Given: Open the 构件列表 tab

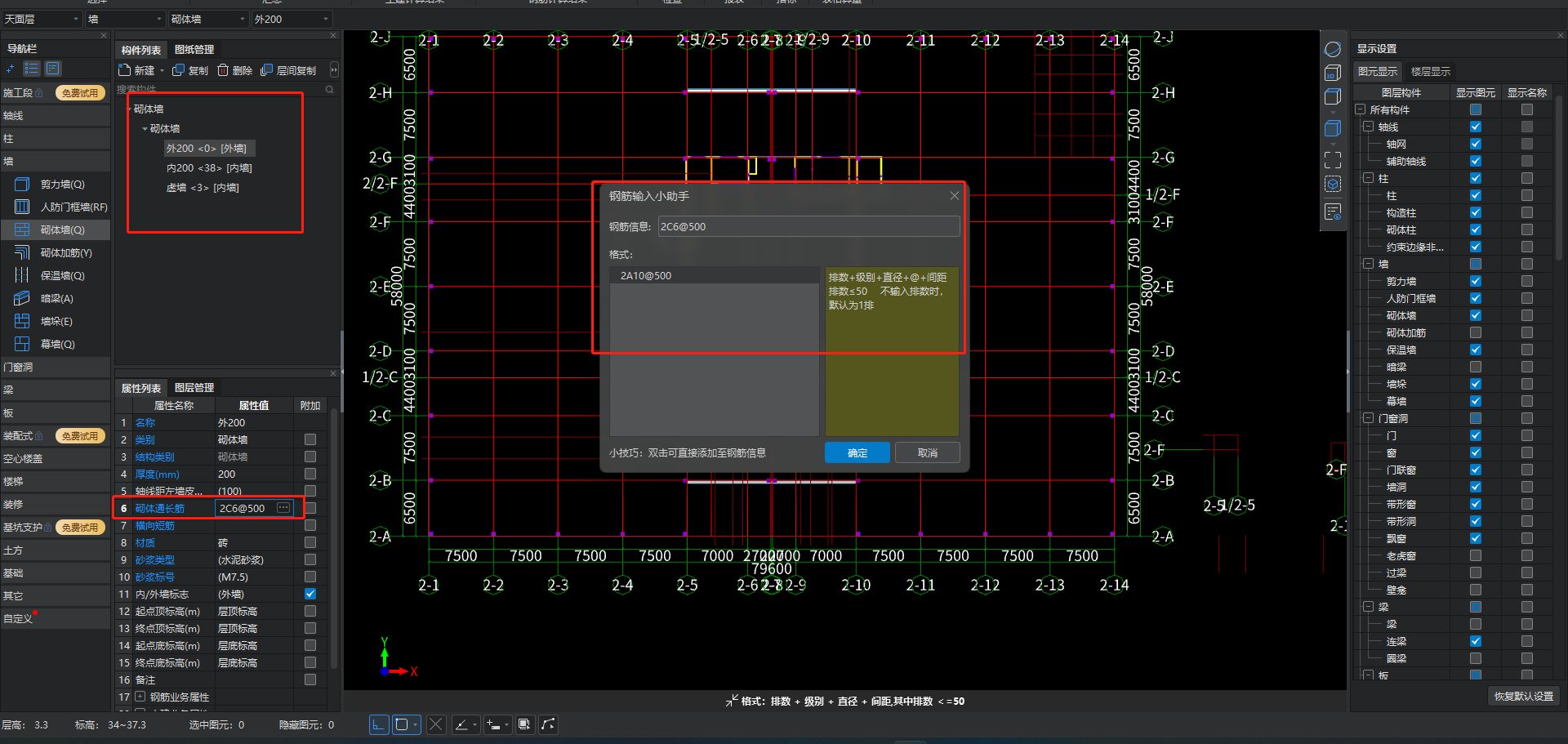Looking at the screenshot, I should 141,50.
